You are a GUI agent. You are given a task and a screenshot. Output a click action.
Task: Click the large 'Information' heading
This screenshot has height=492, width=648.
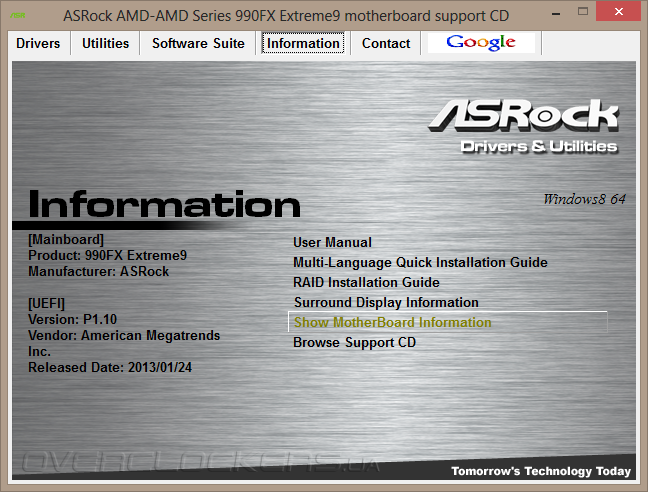coord(164,204)
